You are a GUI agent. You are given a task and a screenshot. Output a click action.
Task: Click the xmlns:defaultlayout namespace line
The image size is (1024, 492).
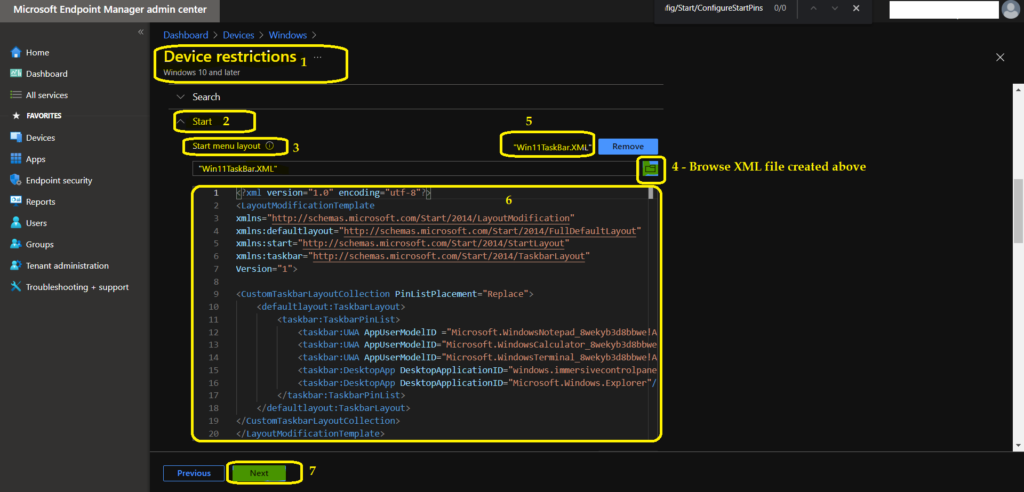pos(438,231)
